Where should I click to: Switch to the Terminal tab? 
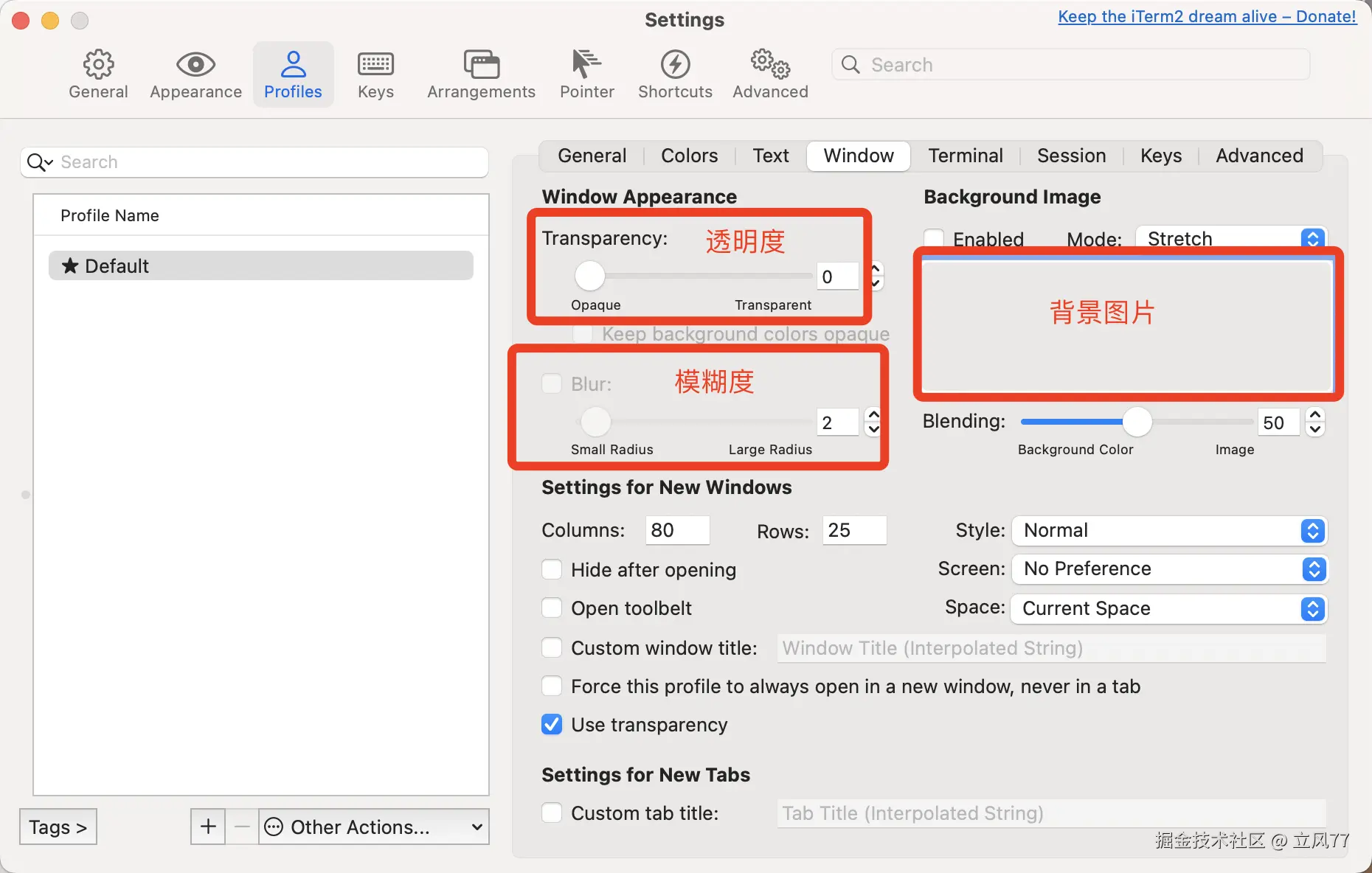point(966,156)
